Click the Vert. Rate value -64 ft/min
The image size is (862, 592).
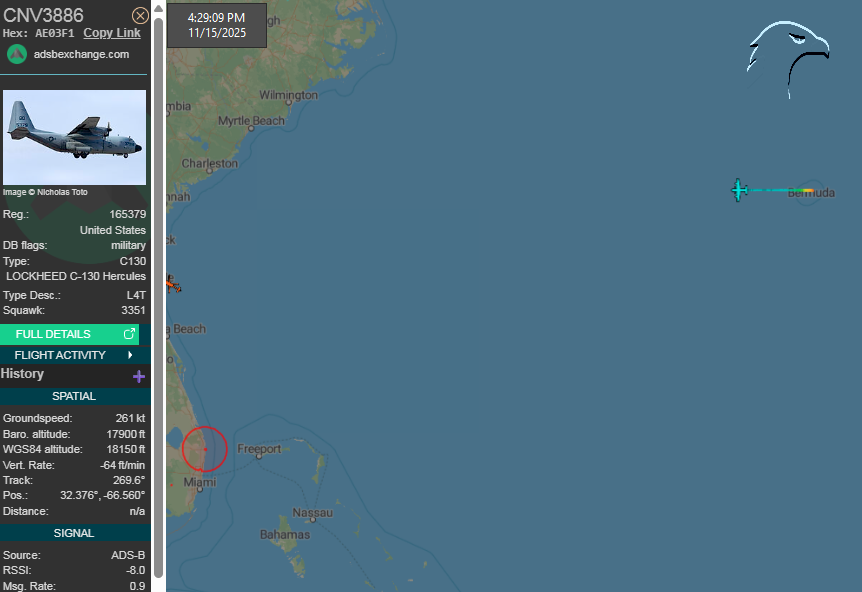coord(123,465)
